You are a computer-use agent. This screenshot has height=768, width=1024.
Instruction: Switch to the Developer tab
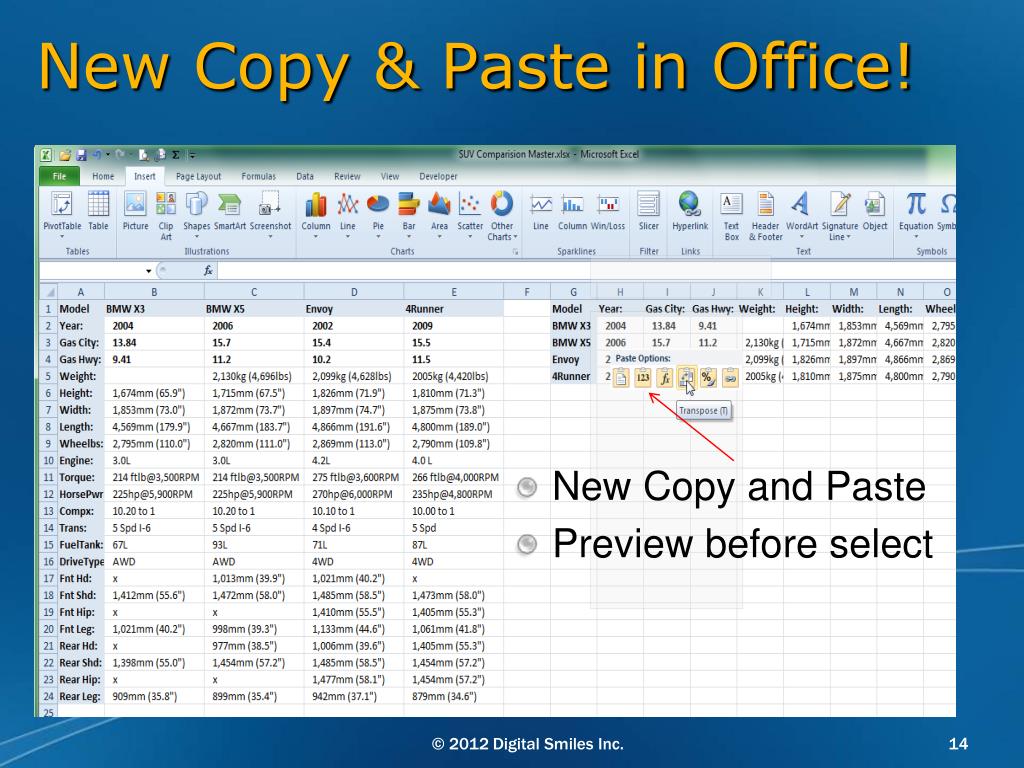[438, 176]
